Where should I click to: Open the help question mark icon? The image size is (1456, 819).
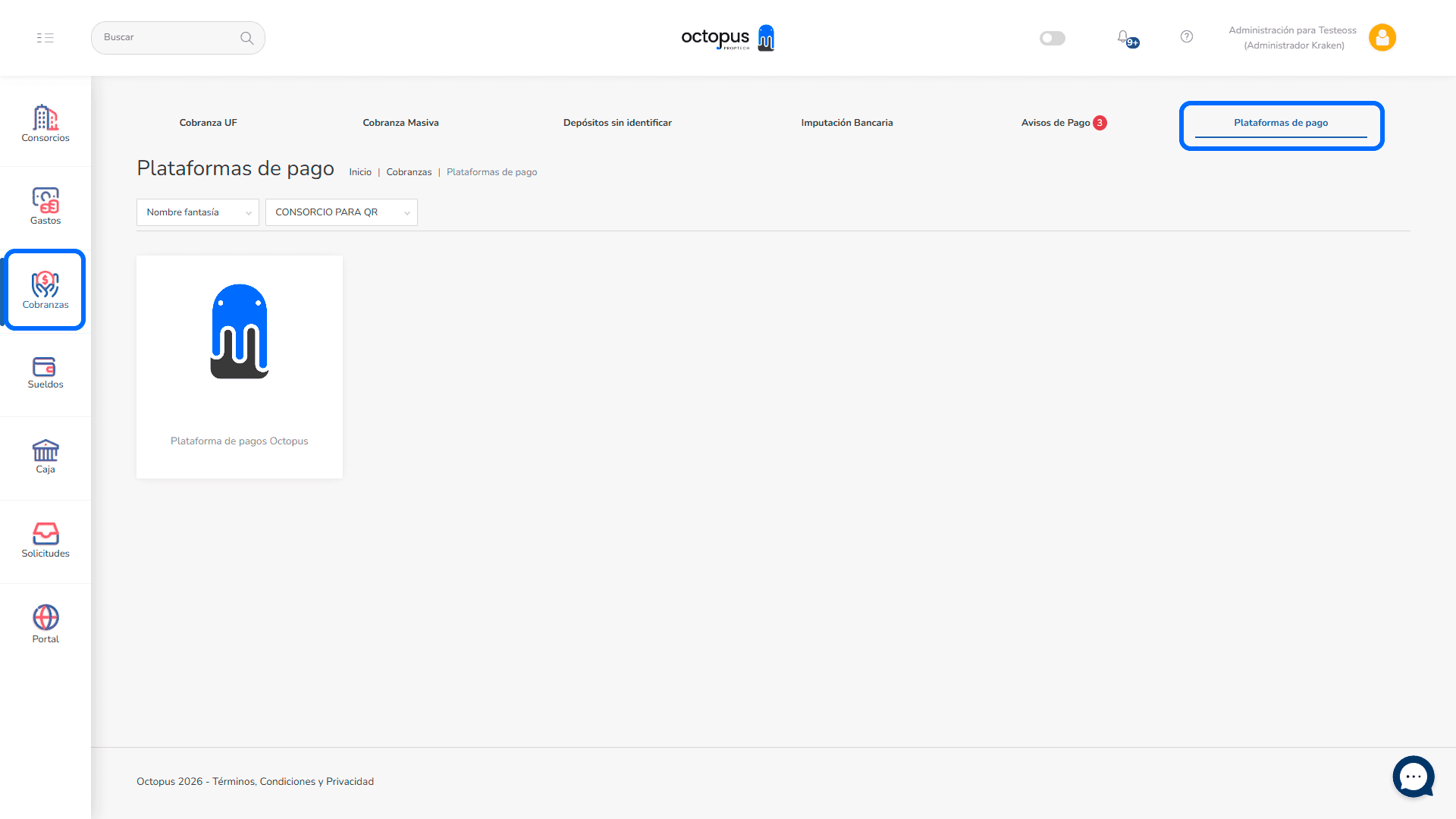(x=1187, y=37)
